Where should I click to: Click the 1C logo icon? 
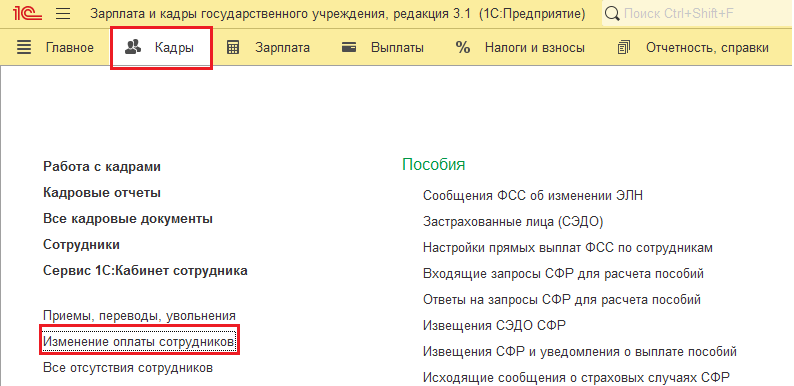[x=28, y=14]
